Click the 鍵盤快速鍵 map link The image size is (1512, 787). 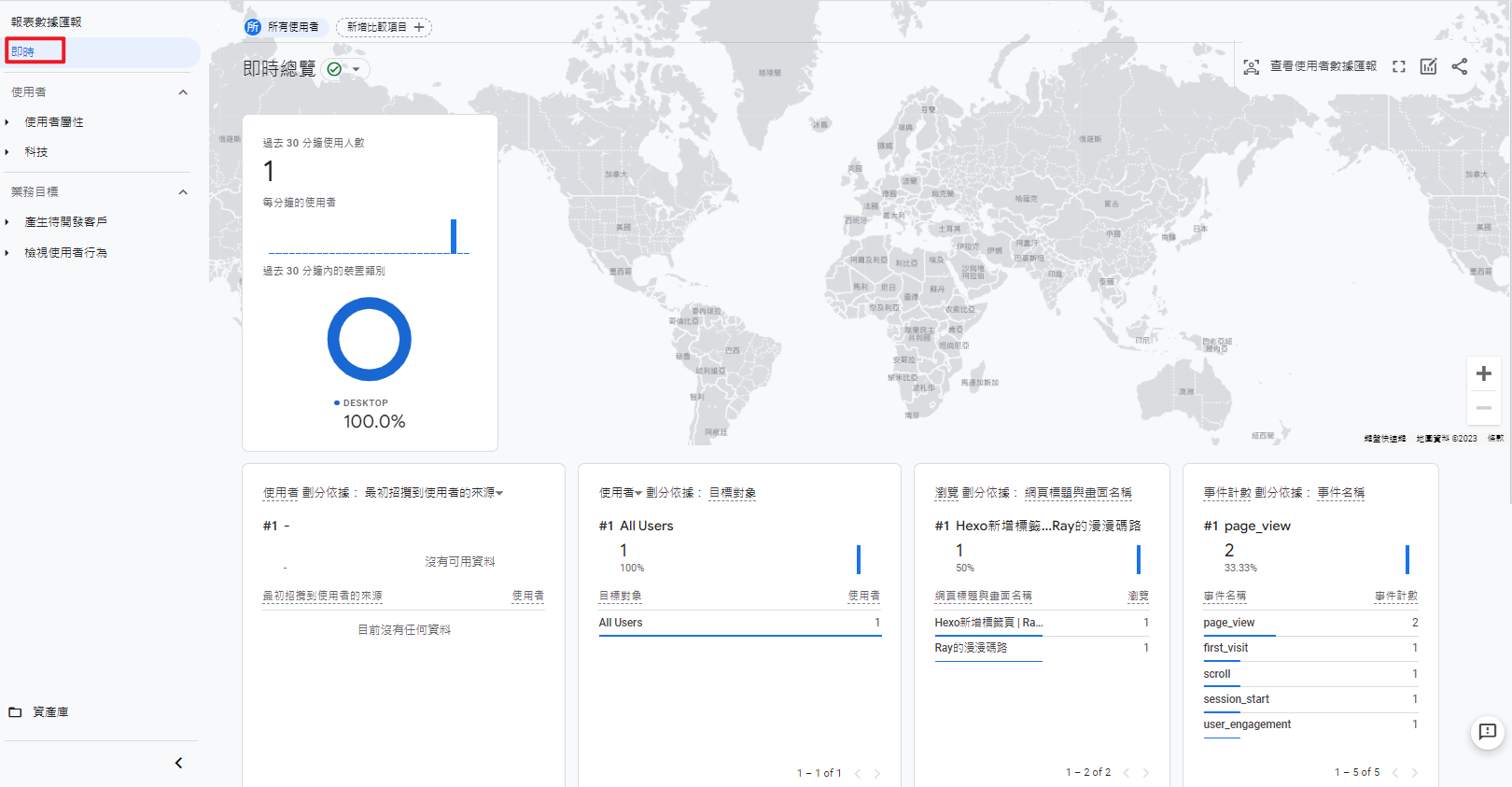click(1385, 438)
